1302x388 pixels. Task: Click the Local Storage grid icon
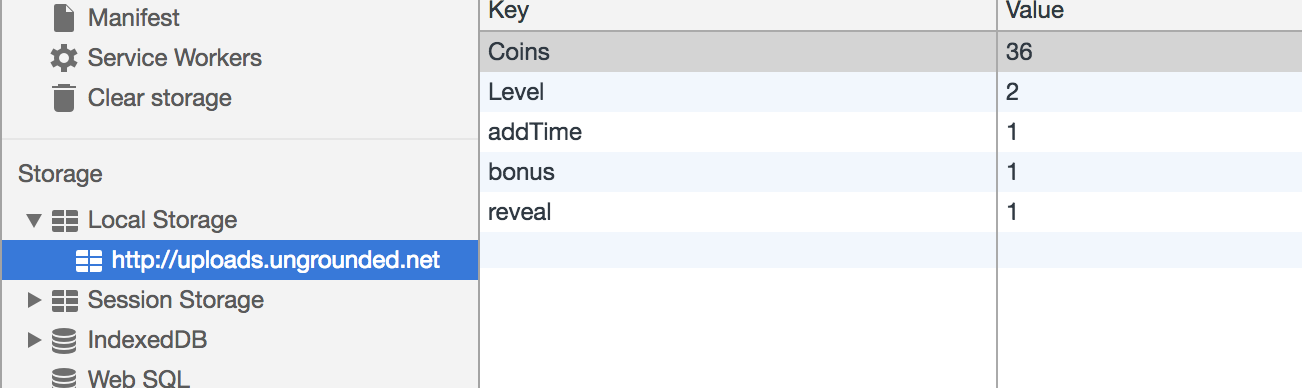(x=65, y=220)
